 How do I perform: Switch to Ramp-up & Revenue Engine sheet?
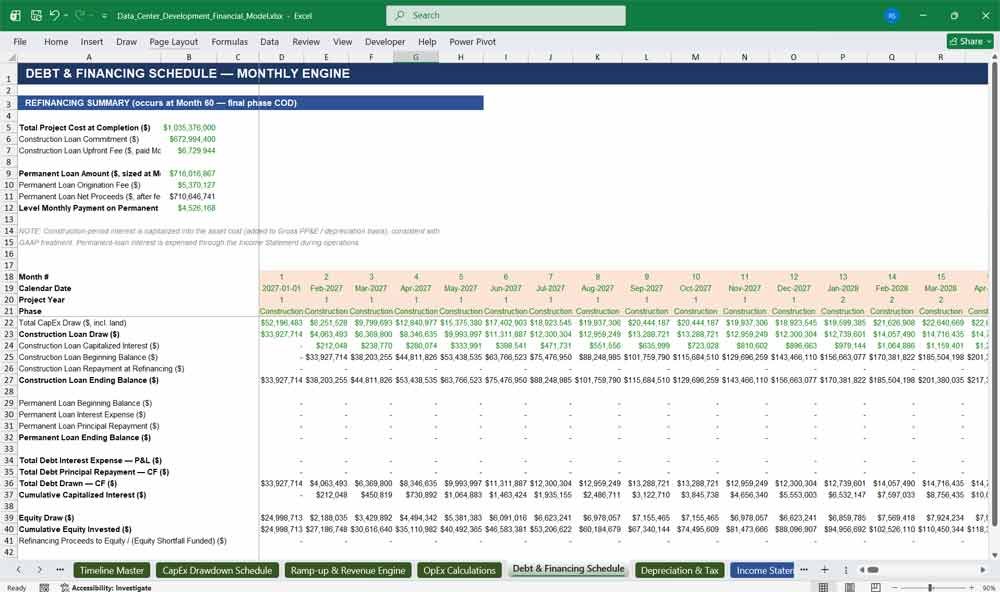pos(348,570)
